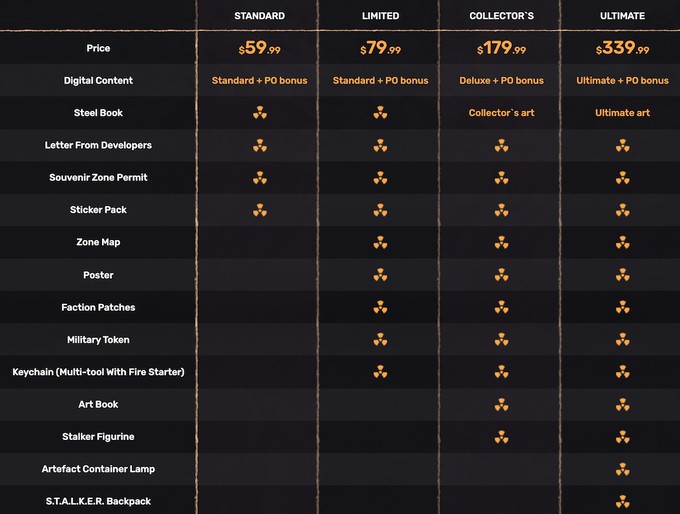
Task: Click the Ultimate Artefact Container Lamp icon
Action: coord(622,469)
